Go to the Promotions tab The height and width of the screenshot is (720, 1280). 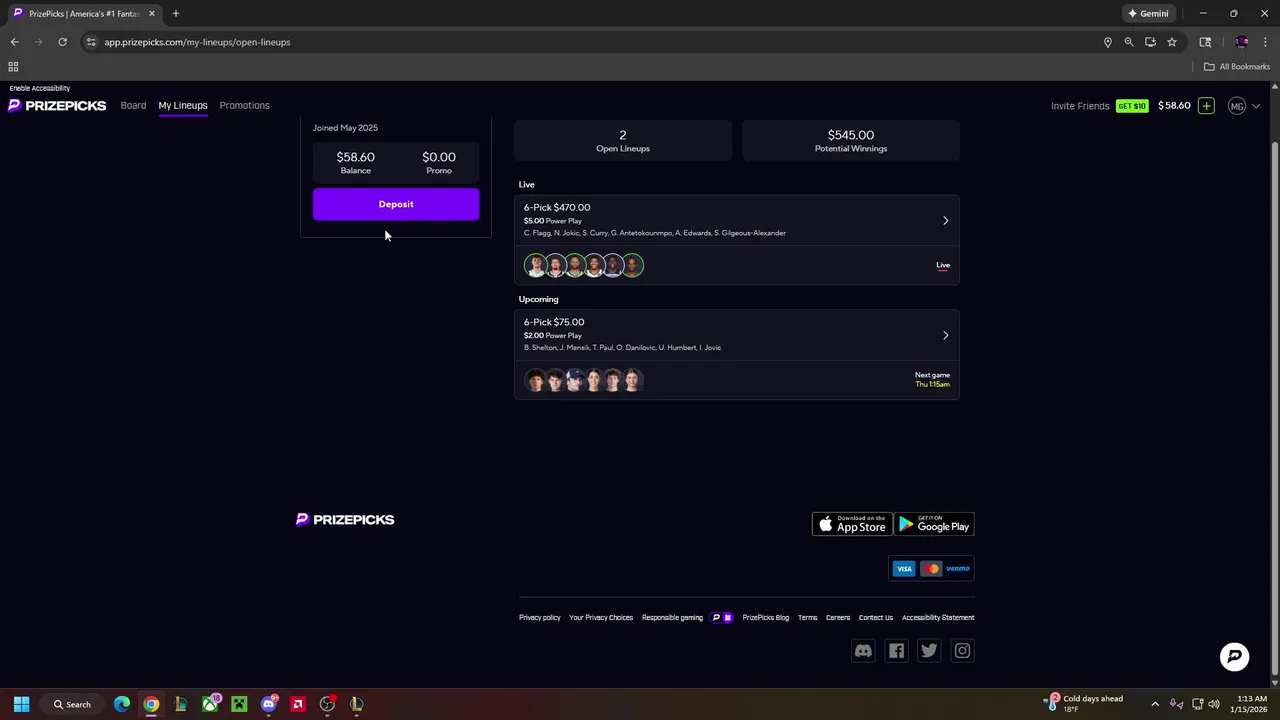coord(244,105)
